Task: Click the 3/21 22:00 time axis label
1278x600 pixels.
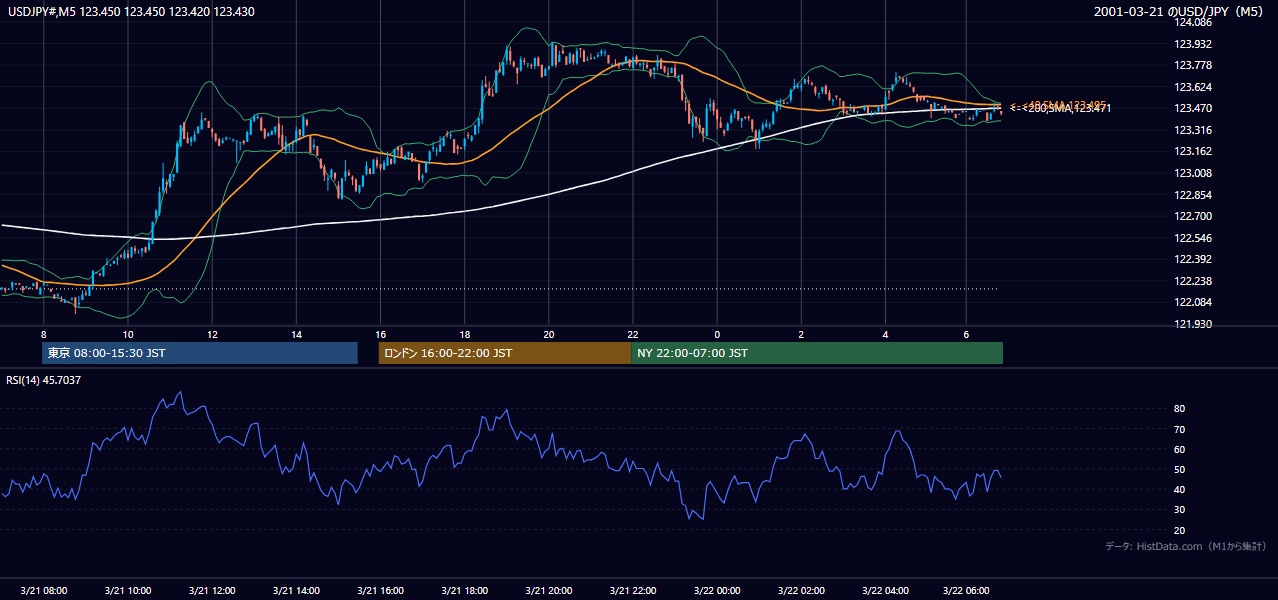Action: pos(633,591)
